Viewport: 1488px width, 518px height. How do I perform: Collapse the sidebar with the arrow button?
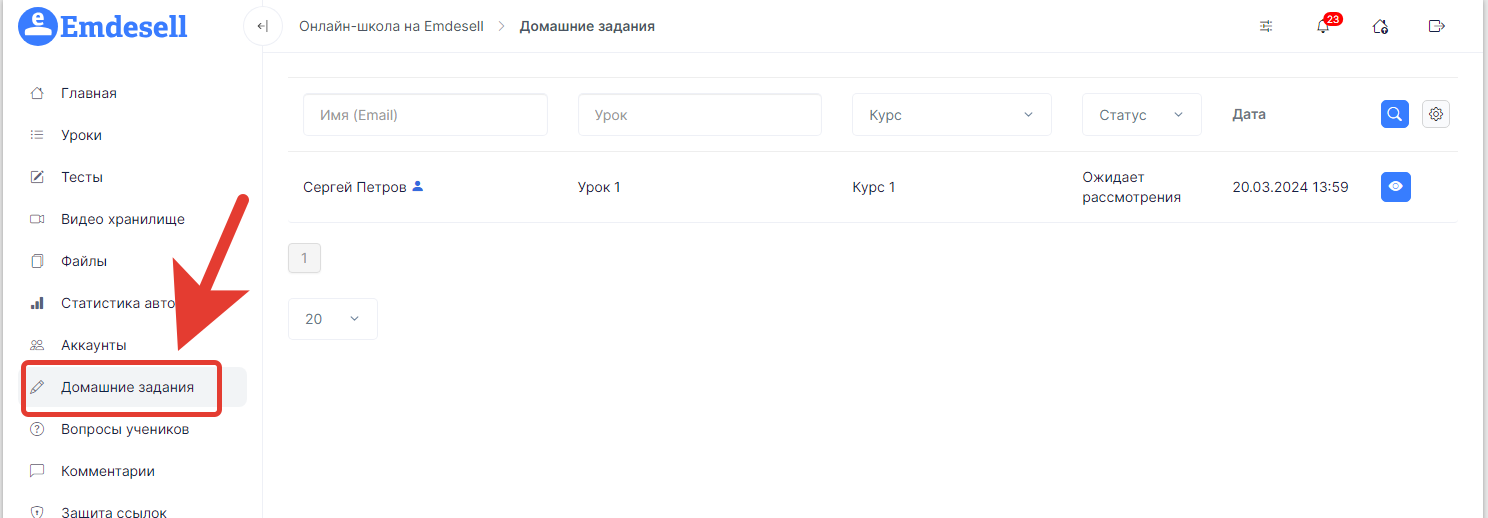point(262,26)
